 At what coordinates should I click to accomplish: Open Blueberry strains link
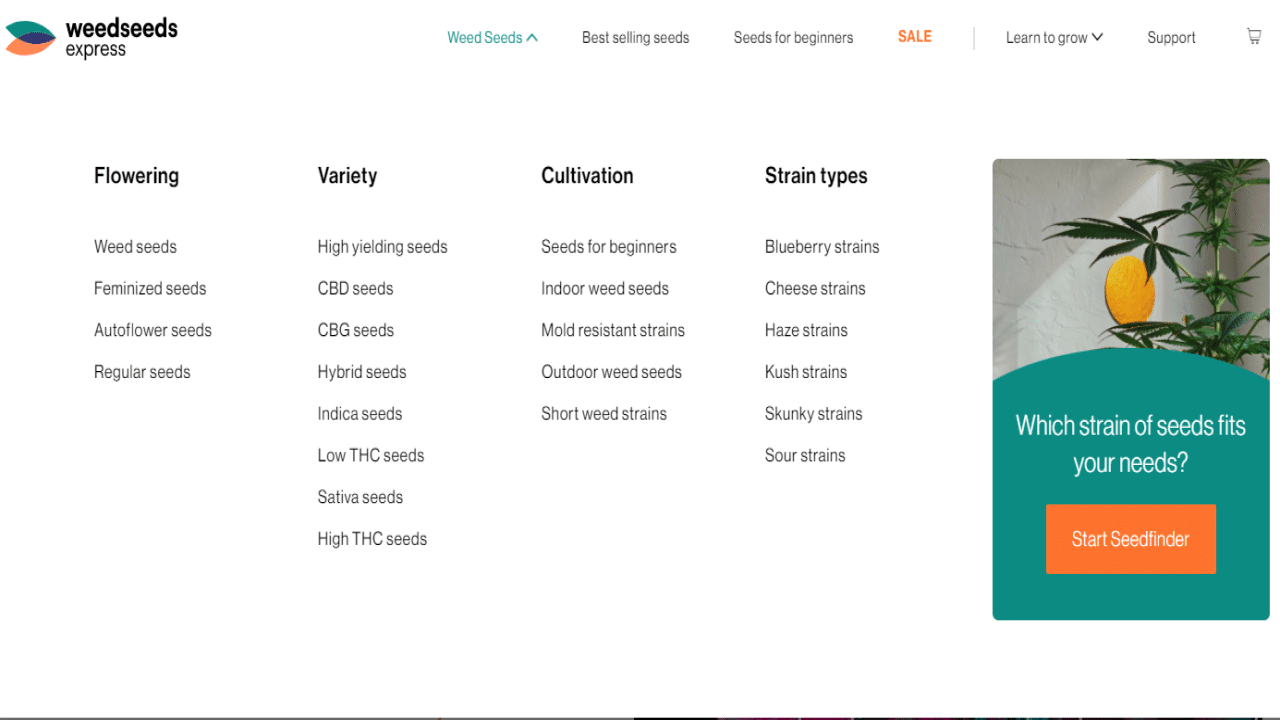pyautogui.click(x=822, y=247)
